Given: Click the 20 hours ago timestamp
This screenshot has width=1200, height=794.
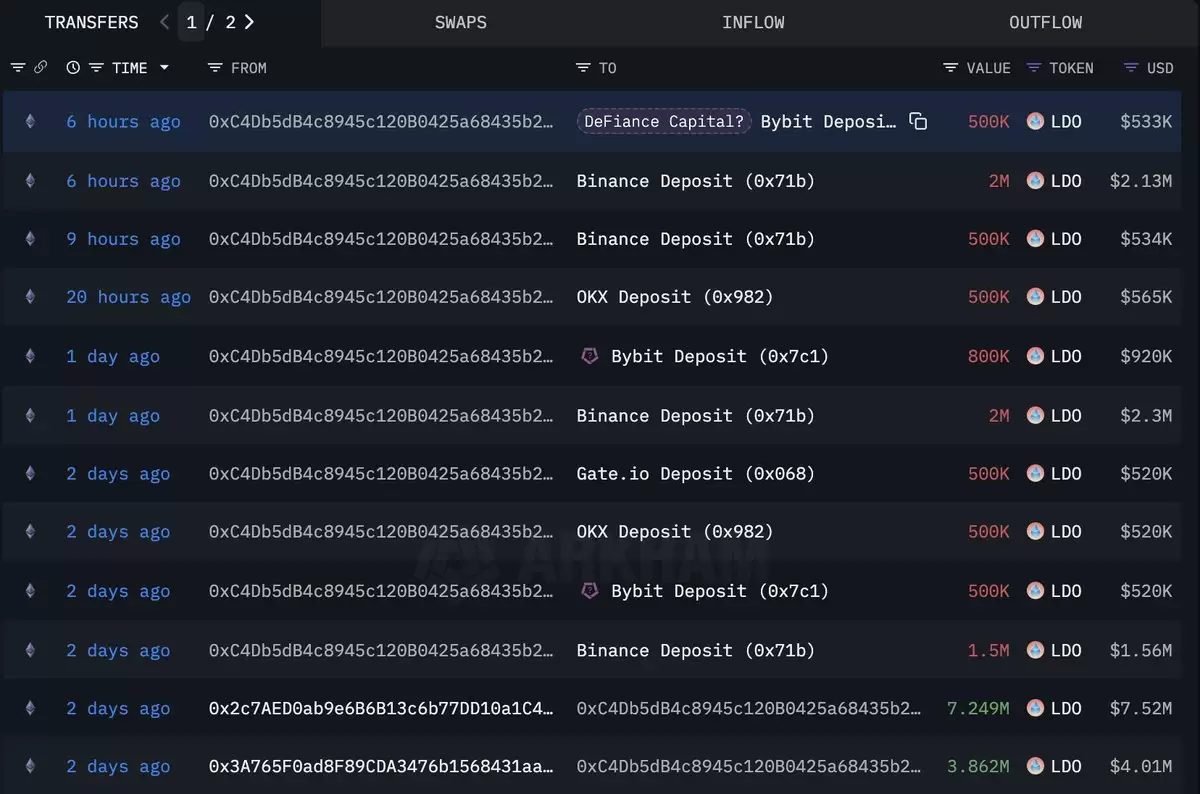Looking at the screenshot, I should pos(128,297).
